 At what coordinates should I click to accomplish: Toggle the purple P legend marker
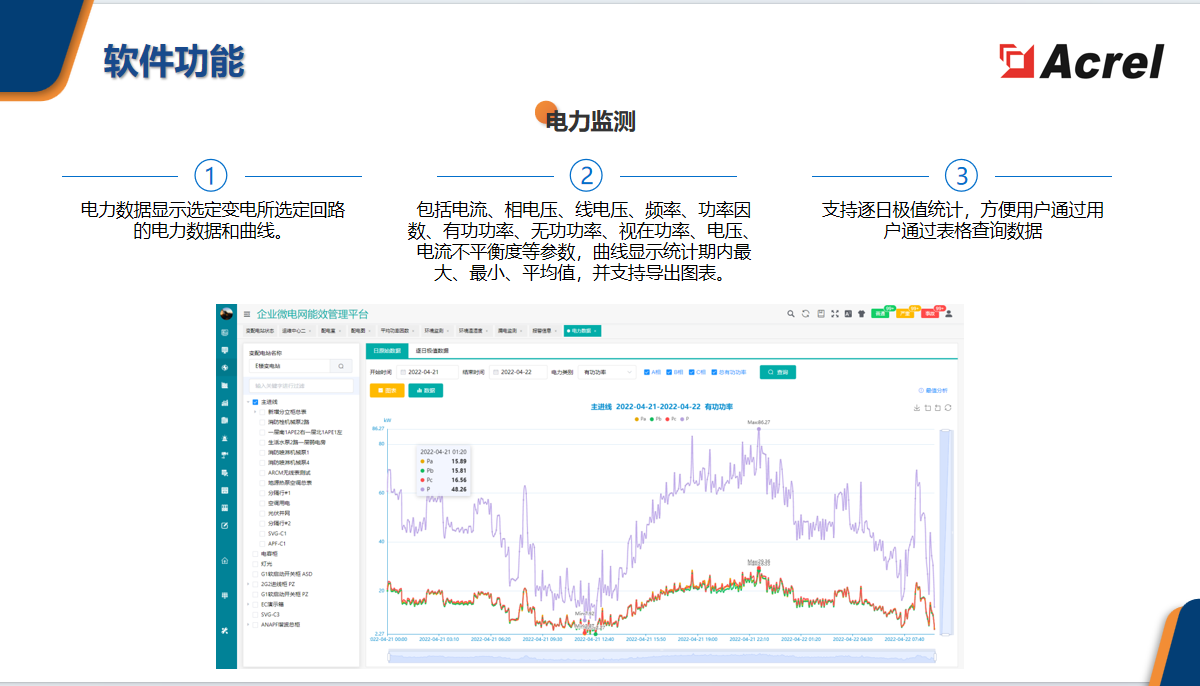(x=683, y=419)
